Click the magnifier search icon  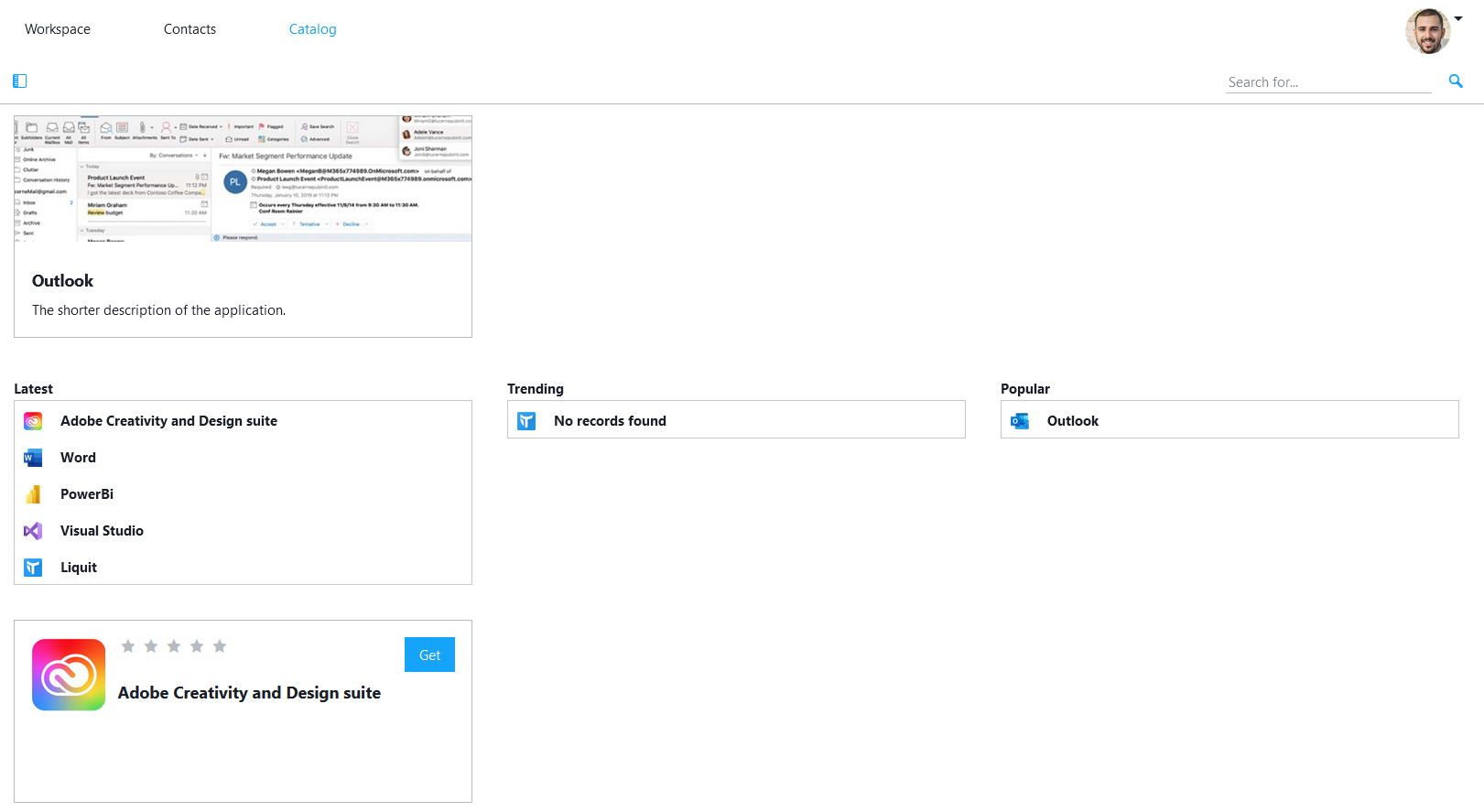click(x=1456, y=81)
